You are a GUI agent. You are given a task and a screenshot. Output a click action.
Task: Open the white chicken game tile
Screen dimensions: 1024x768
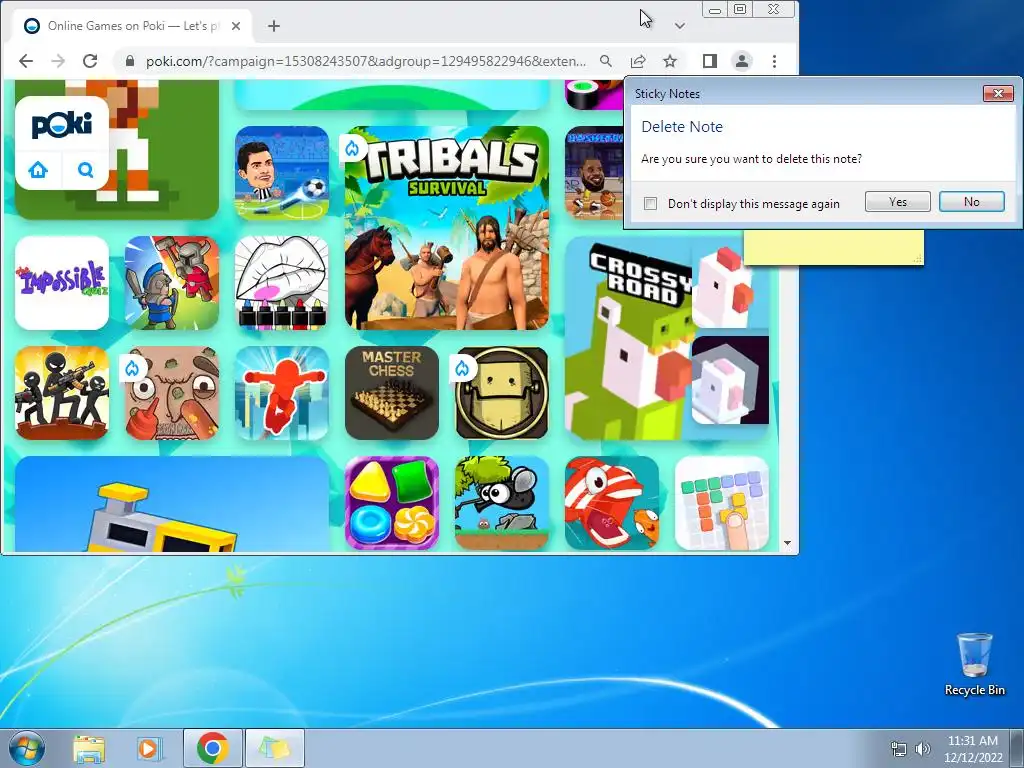(730, 287)
